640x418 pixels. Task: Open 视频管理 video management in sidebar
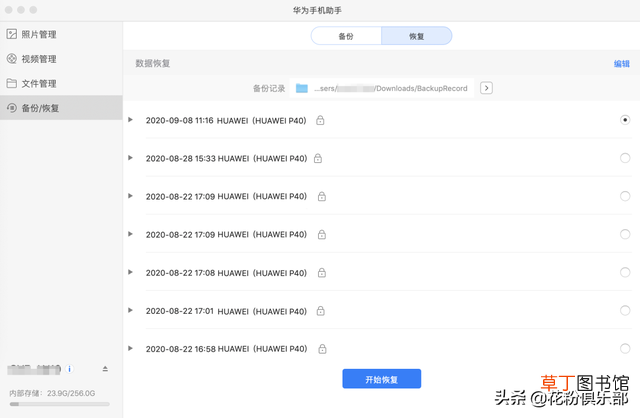[x=61, y=59]
